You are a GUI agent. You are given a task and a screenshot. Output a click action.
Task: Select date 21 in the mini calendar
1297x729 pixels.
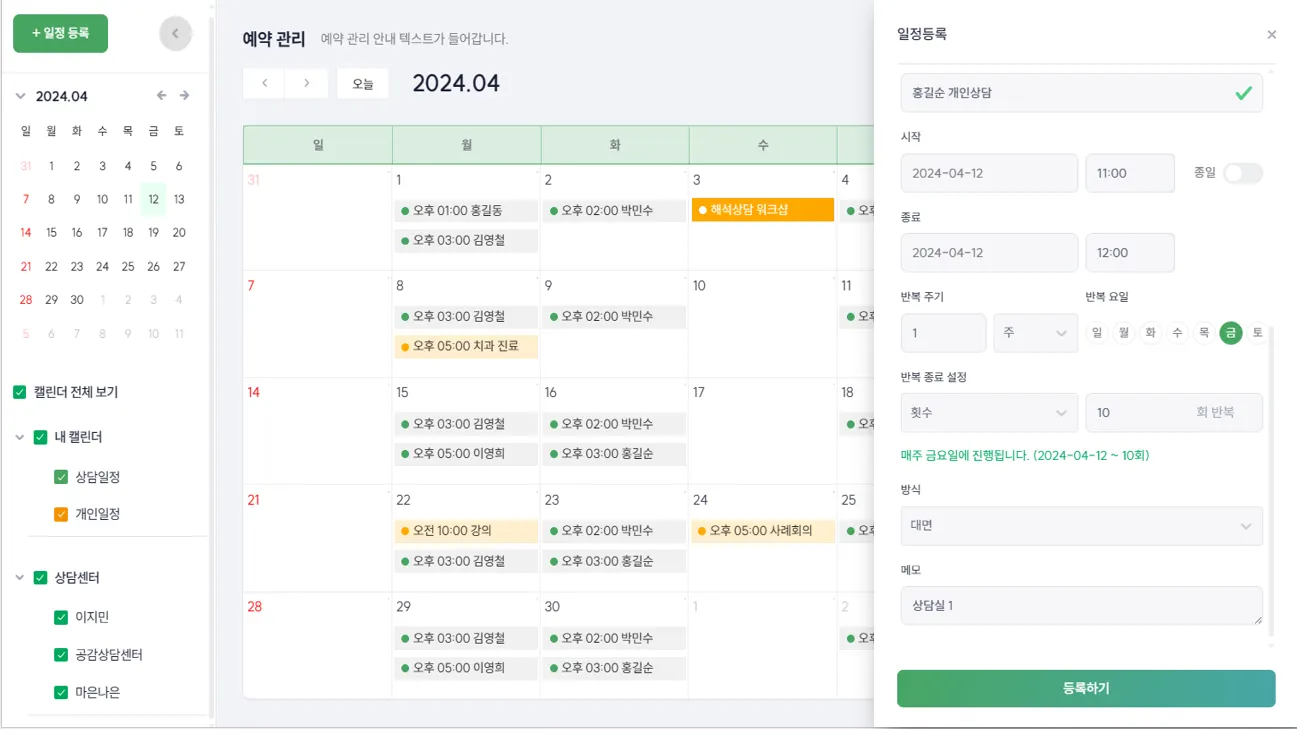(x=26, y=267)
